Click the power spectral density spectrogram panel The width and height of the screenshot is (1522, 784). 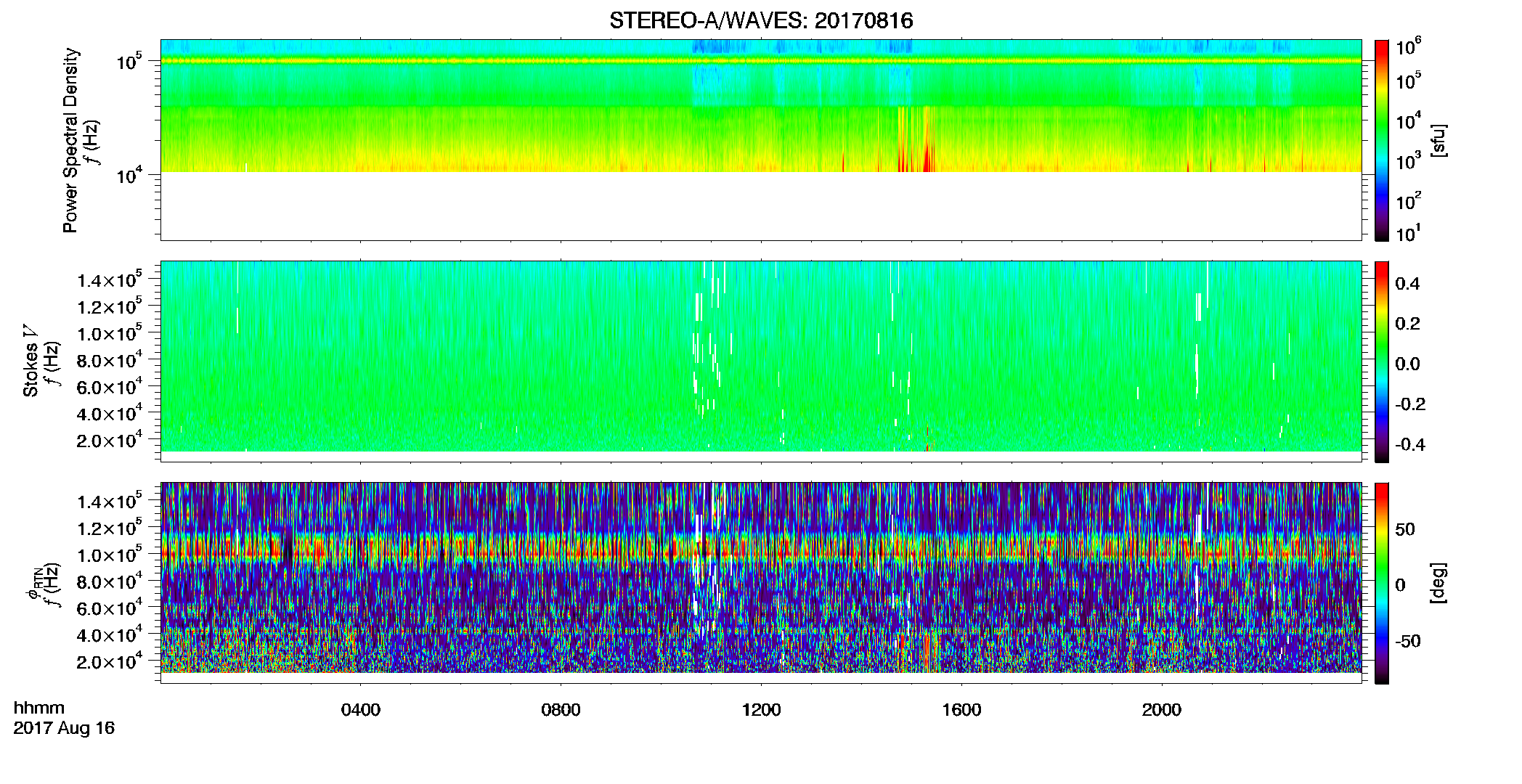tap(761, 139)
